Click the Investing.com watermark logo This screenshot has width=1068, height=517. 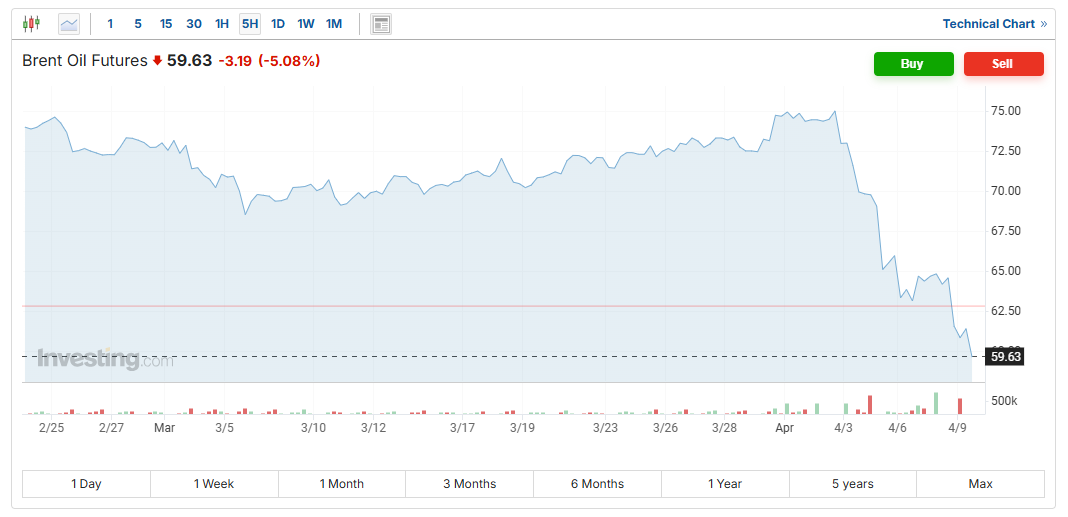[104, 359]
